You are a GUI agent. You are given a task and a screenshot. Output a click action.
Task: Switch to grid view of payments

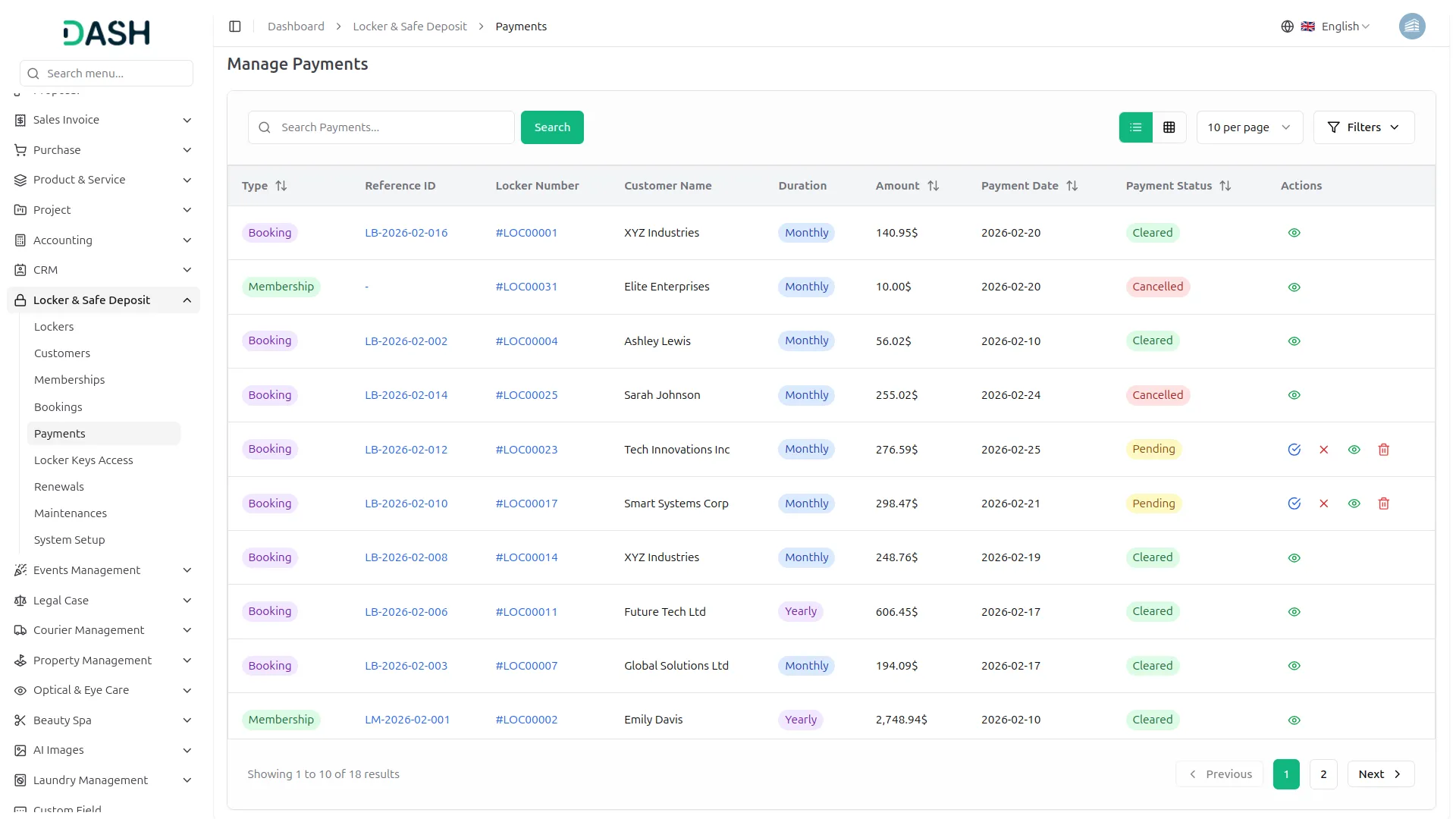click(x=1169, y=127)
